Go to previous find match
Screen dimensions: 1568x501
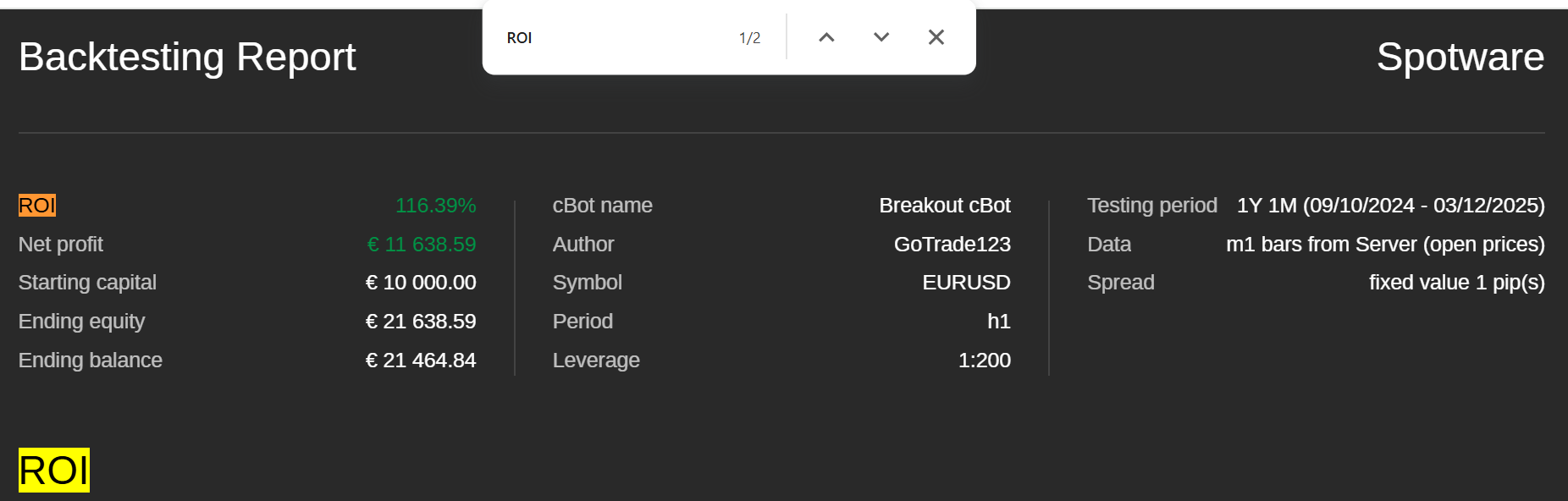click(x=826, y=37)
